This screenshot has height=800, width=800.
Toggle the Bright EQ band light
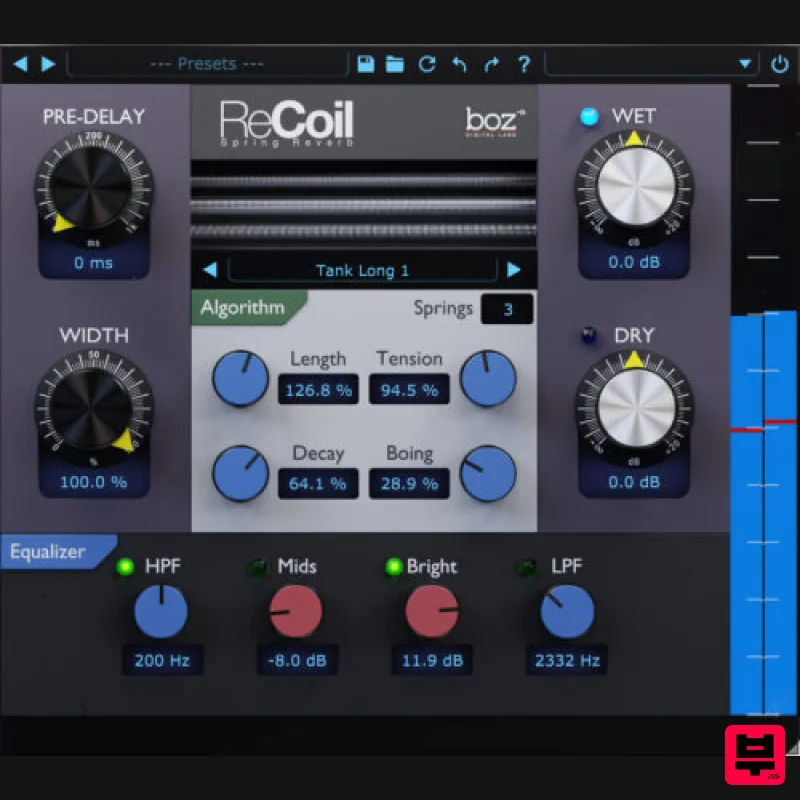pos(392,566)
